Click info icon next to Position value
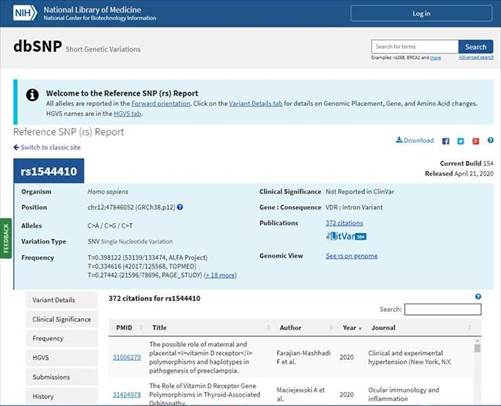 click(180, 207)
